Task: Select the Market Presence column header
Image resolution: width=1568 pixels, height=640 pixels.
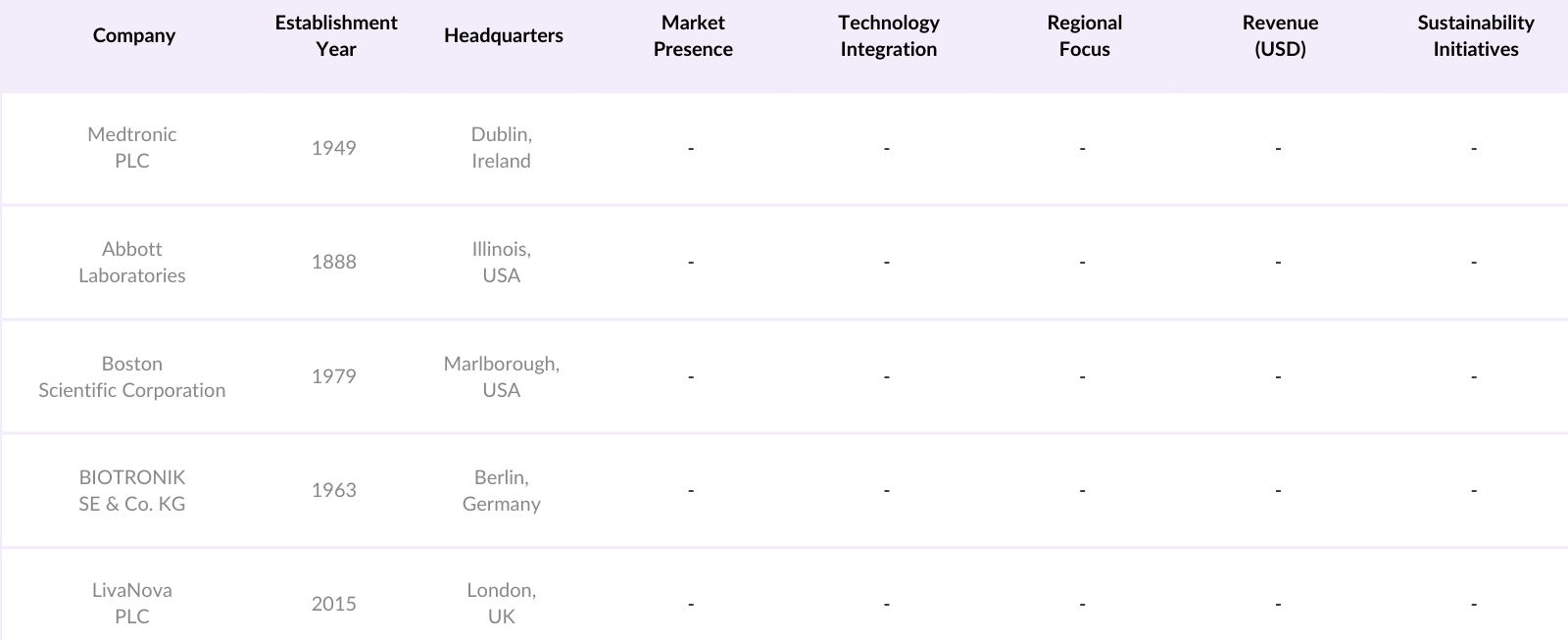Action: (693, 35)
